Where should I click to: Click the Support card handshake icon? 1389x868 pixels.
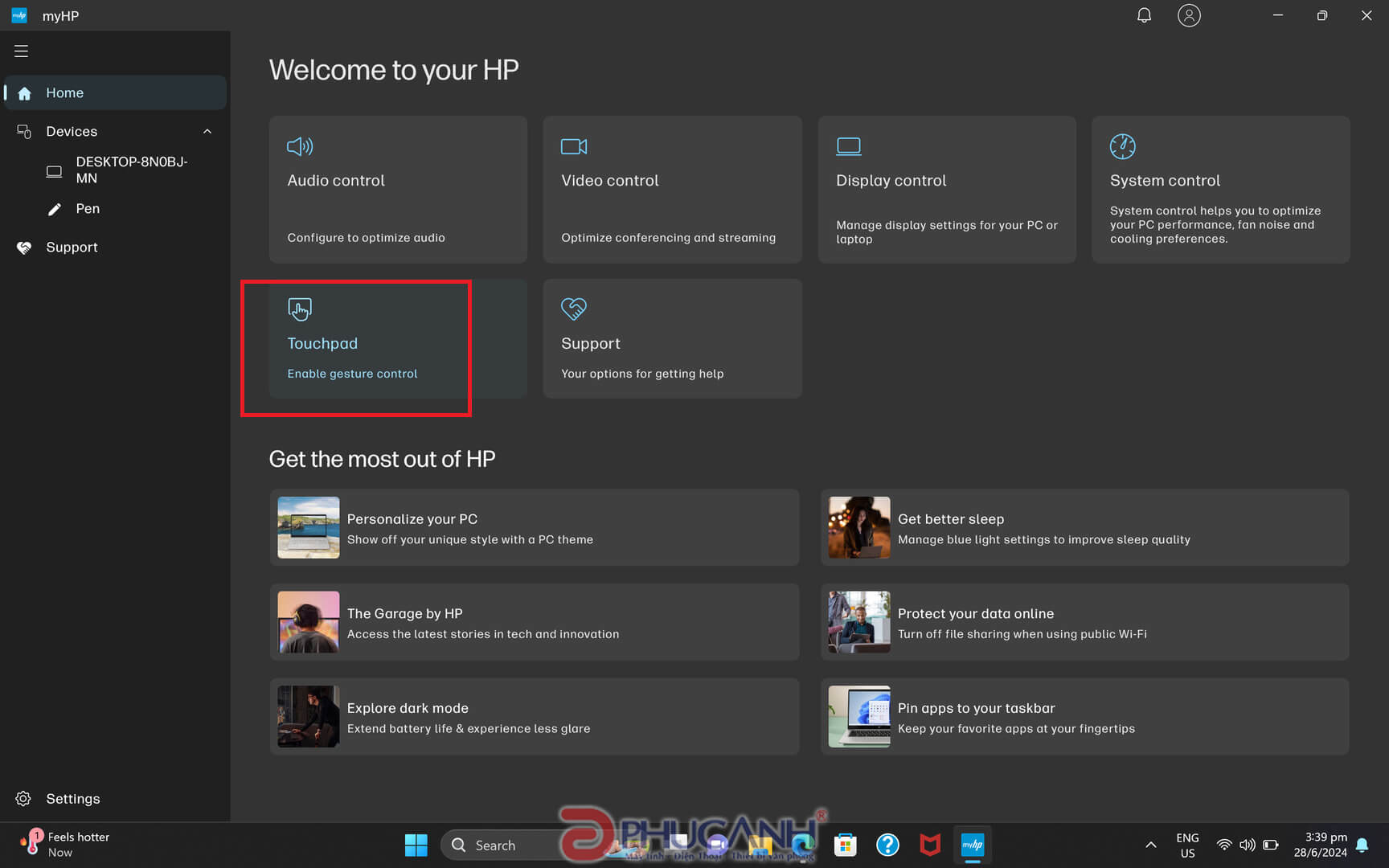coord(574,309)
